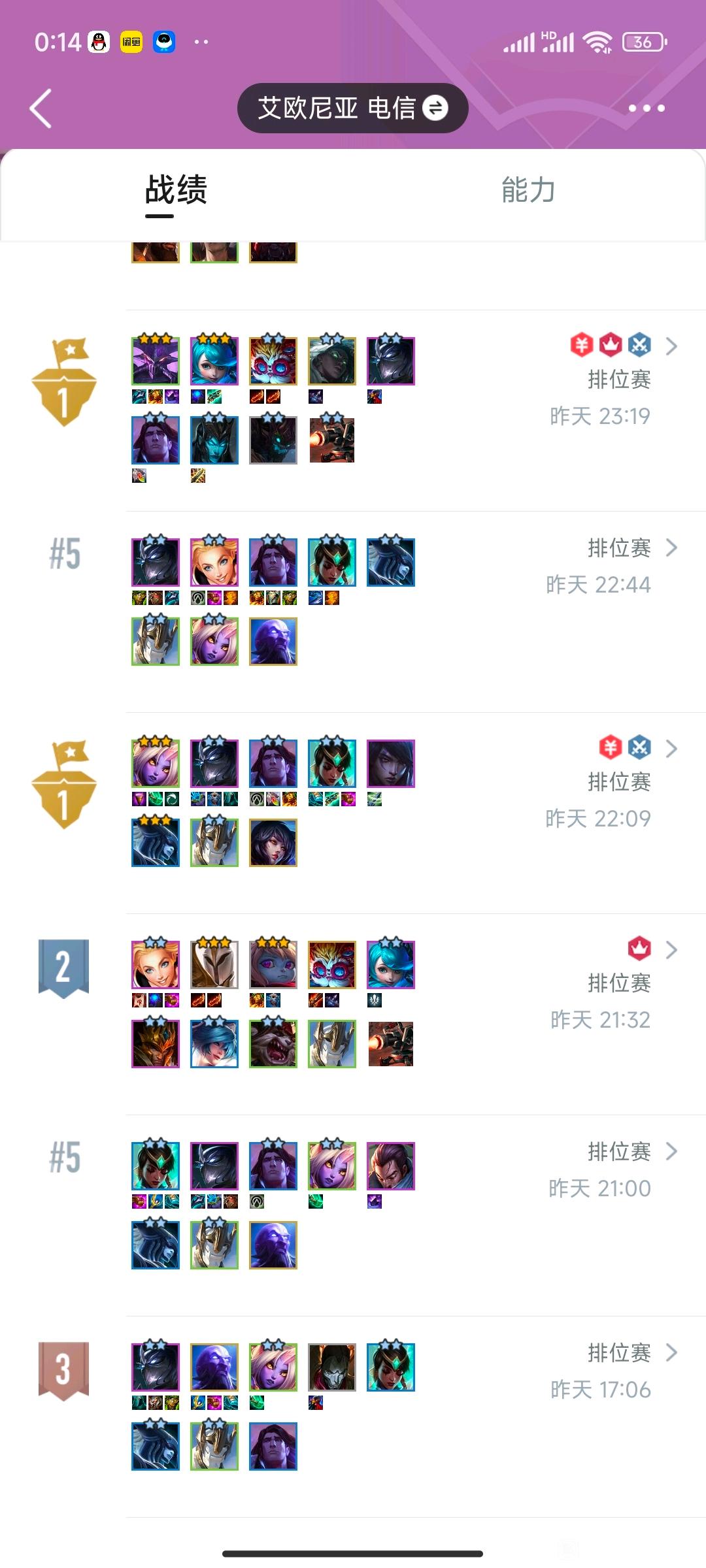Switch to the 能力 tab

click(528, 190)
